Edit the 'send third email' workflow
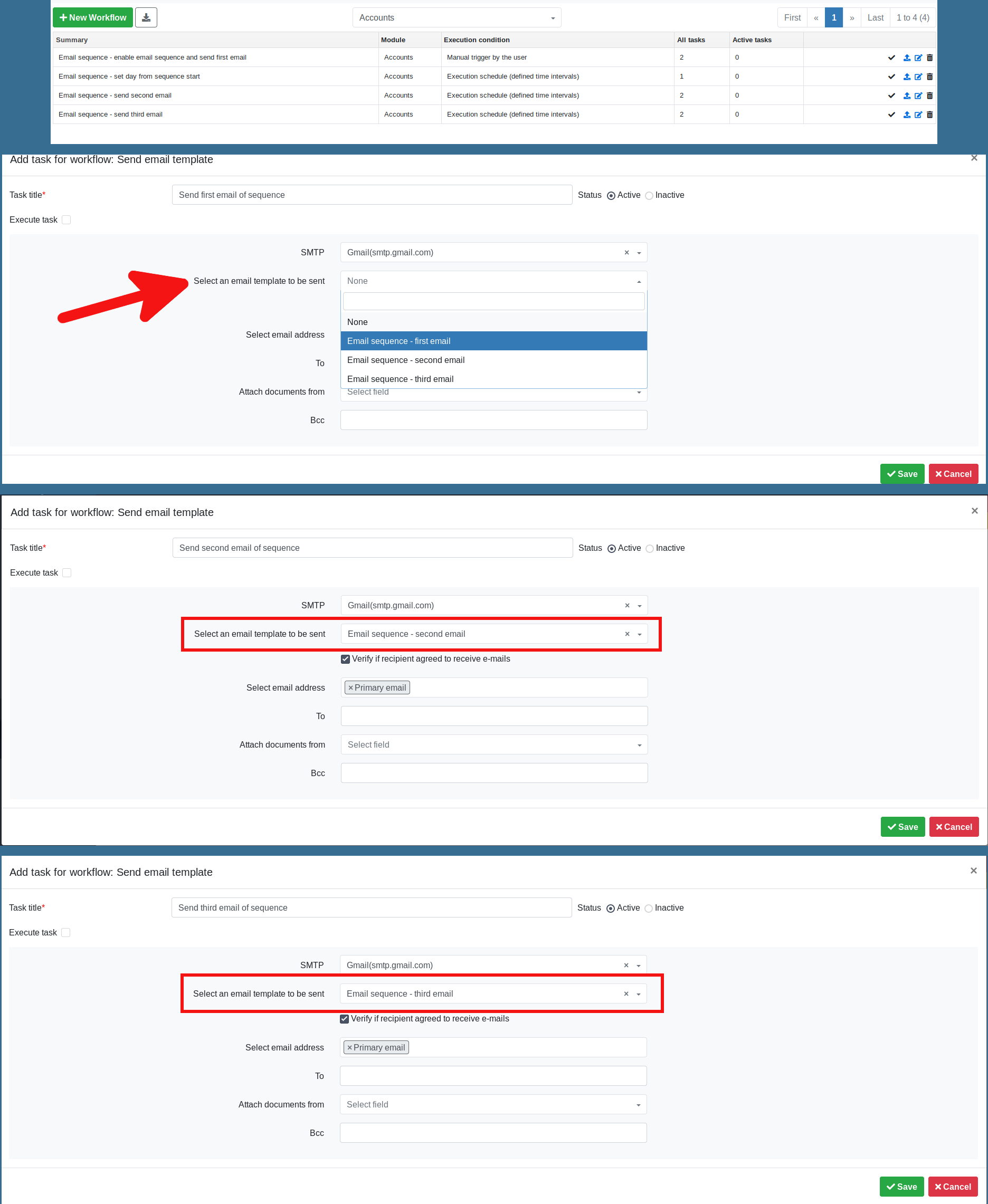 (x=918, y=114)
